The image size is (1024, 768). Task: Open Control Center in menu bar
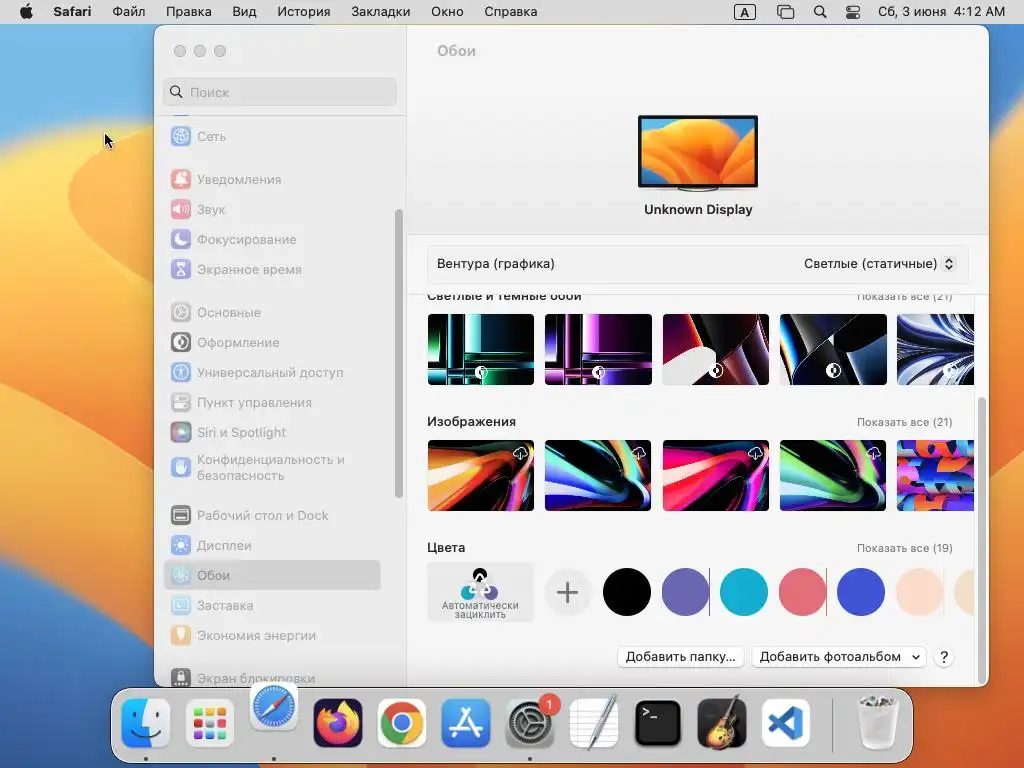click(853, 12)
